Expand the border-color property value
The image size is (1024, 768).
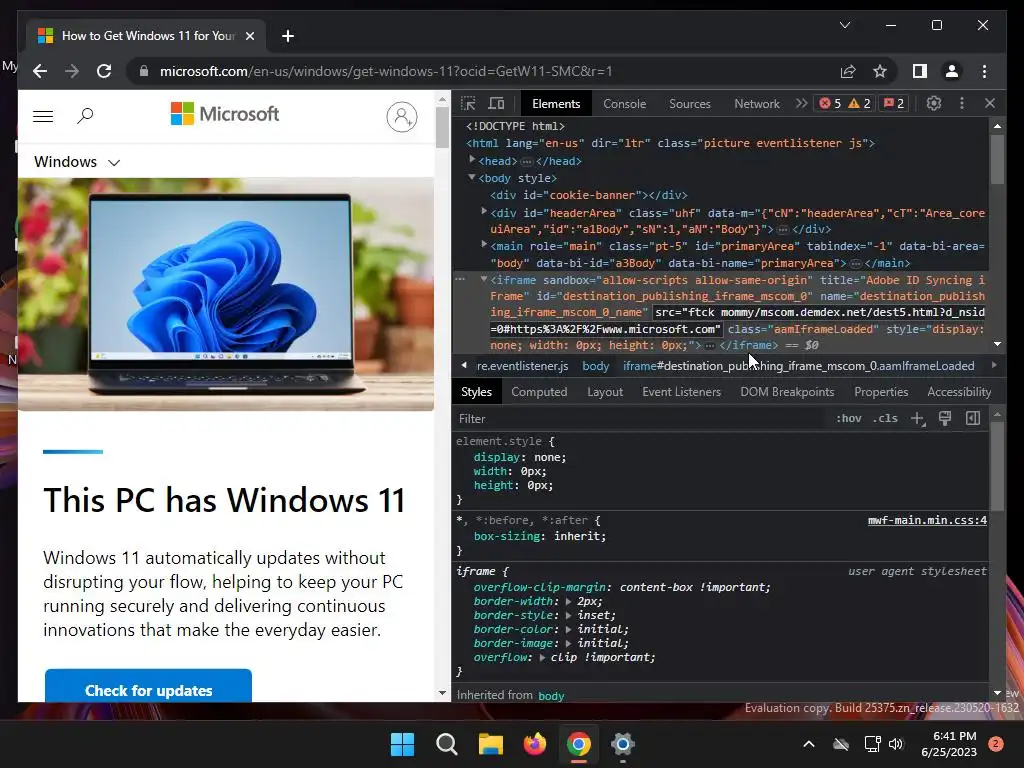[x=568, y=630]
